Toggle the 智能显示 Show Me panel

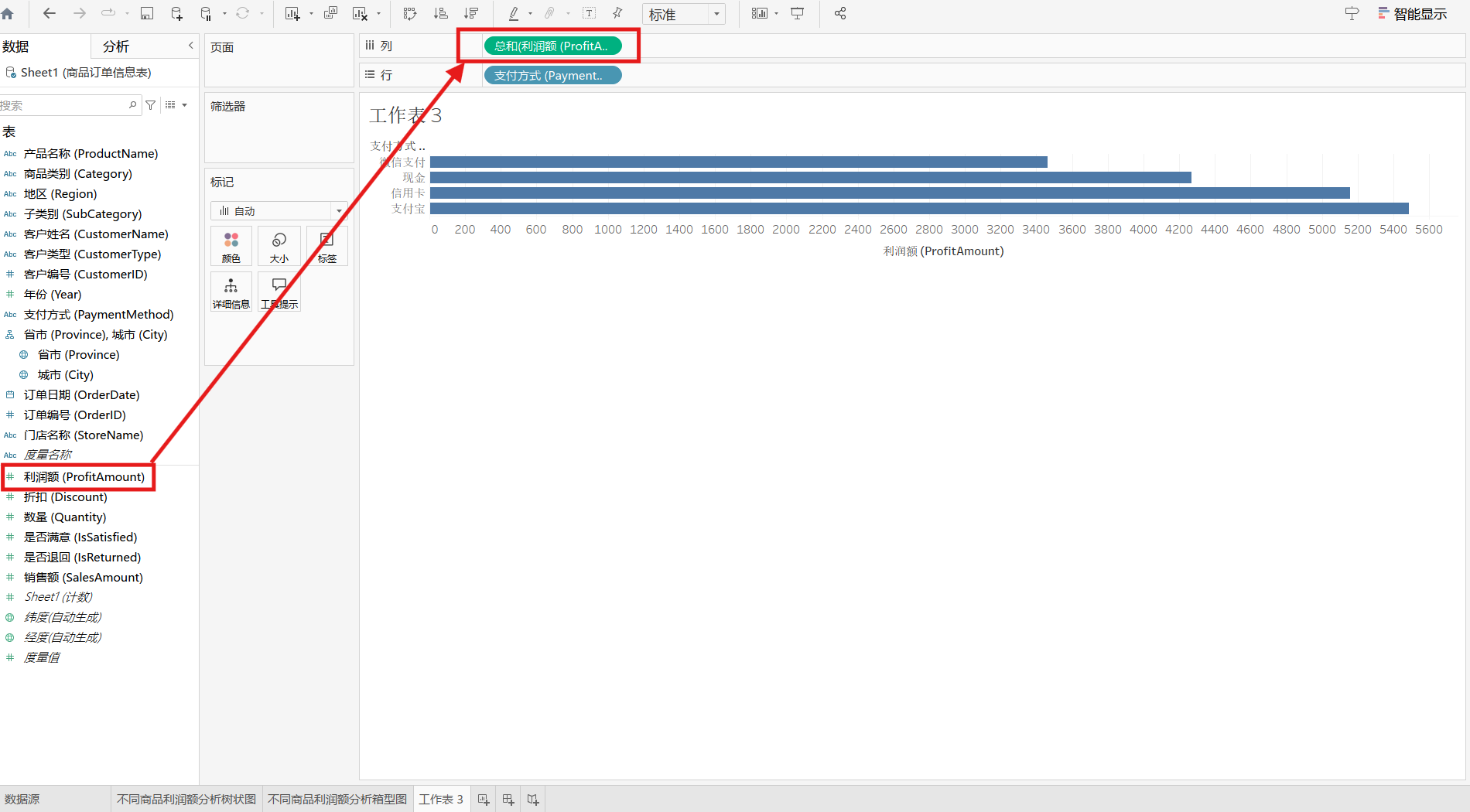point(1412,14)
